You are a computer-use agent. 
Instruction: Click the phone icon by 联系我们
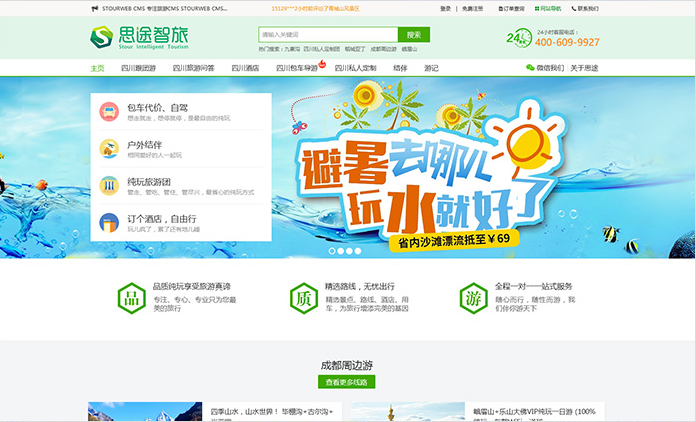[x=574, y=8]
